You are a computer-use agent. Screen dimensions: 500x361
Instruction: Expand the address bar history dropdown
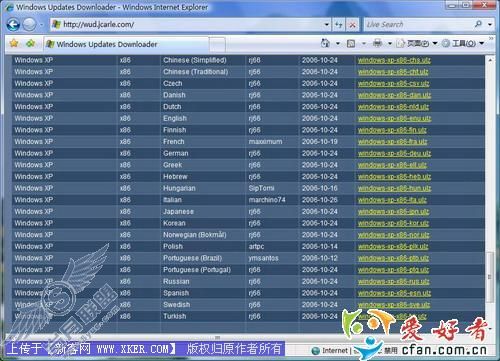pos(327,25)
